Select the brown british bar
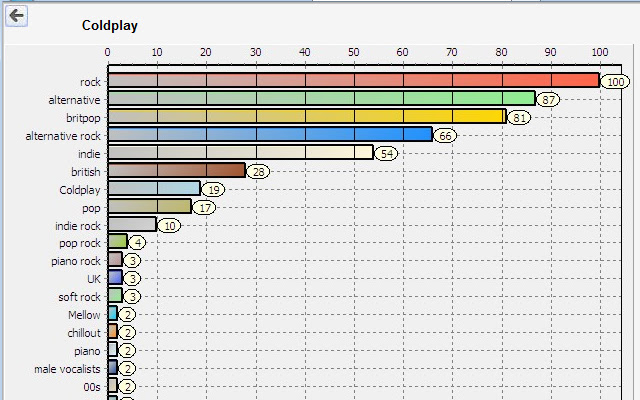640x400 pixels. click(177, 170)
